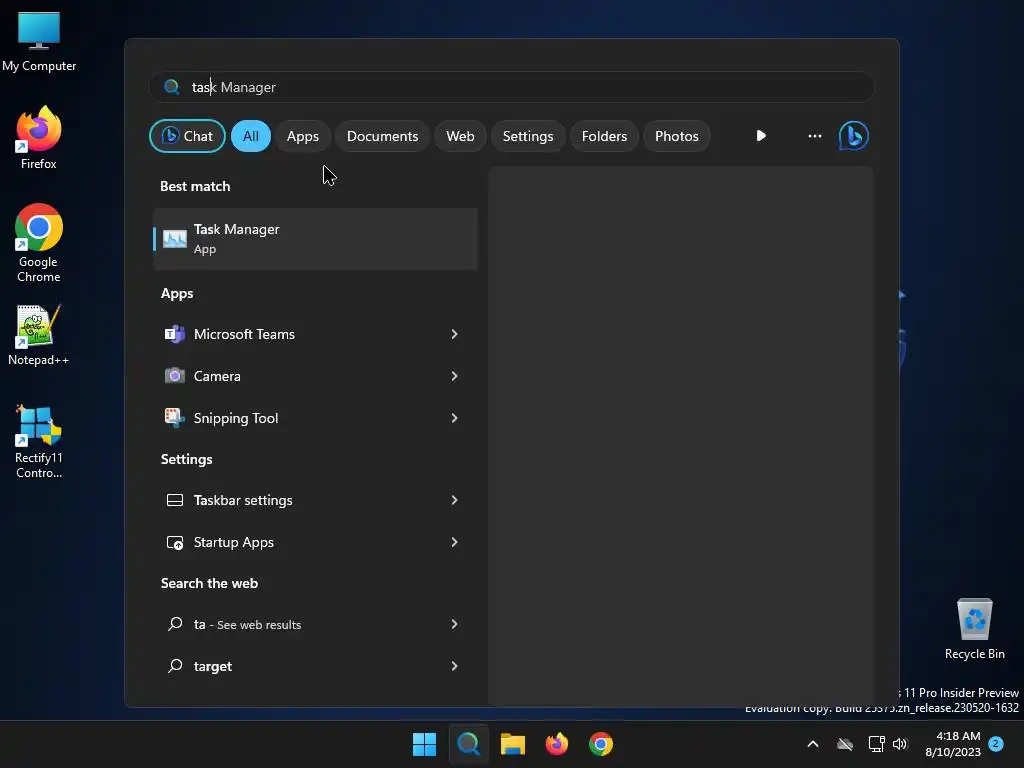
Task: Select the Notepad++ desktop shortcut
Action: point(39,335)
